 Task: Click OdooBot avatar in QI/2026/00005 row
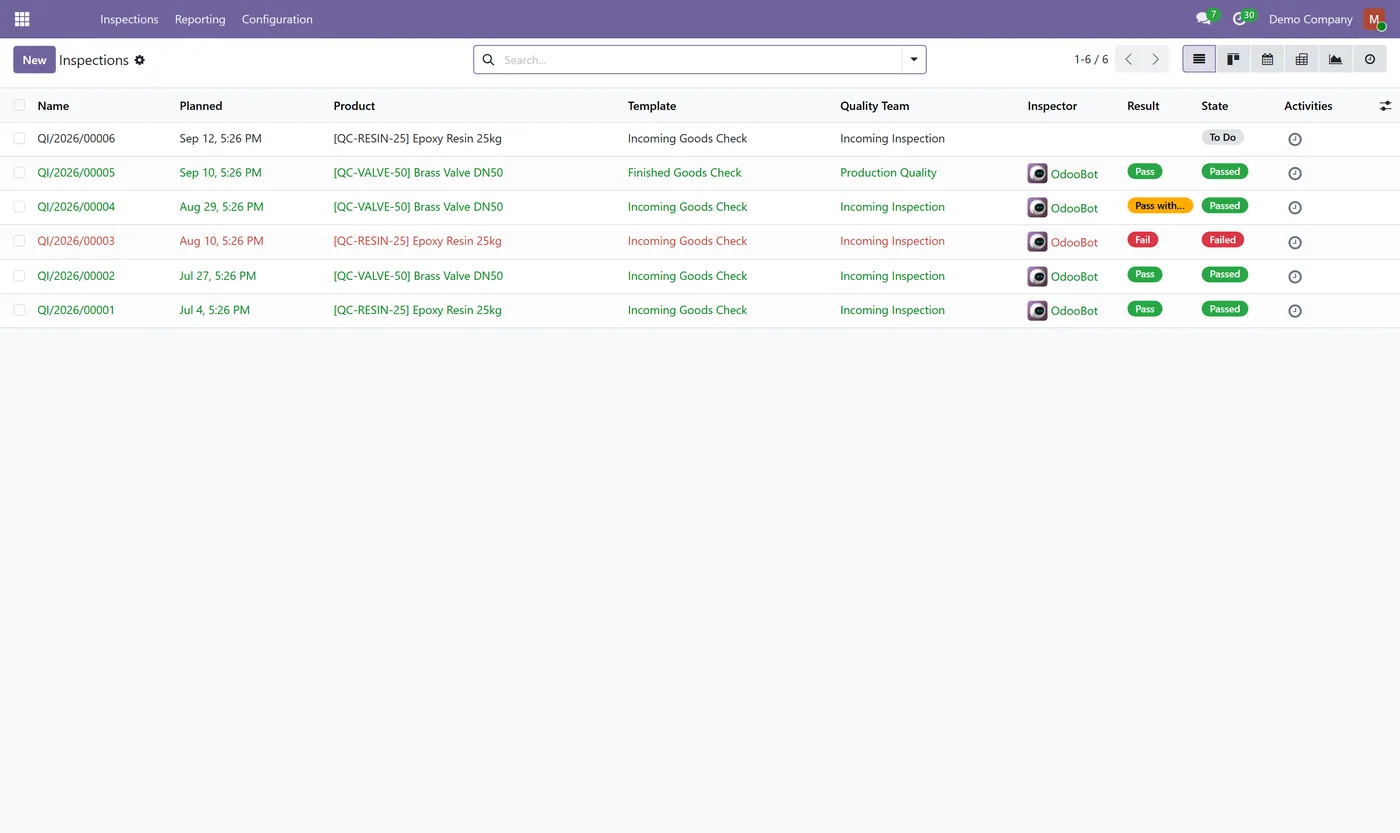click(x=1037, y=173)
